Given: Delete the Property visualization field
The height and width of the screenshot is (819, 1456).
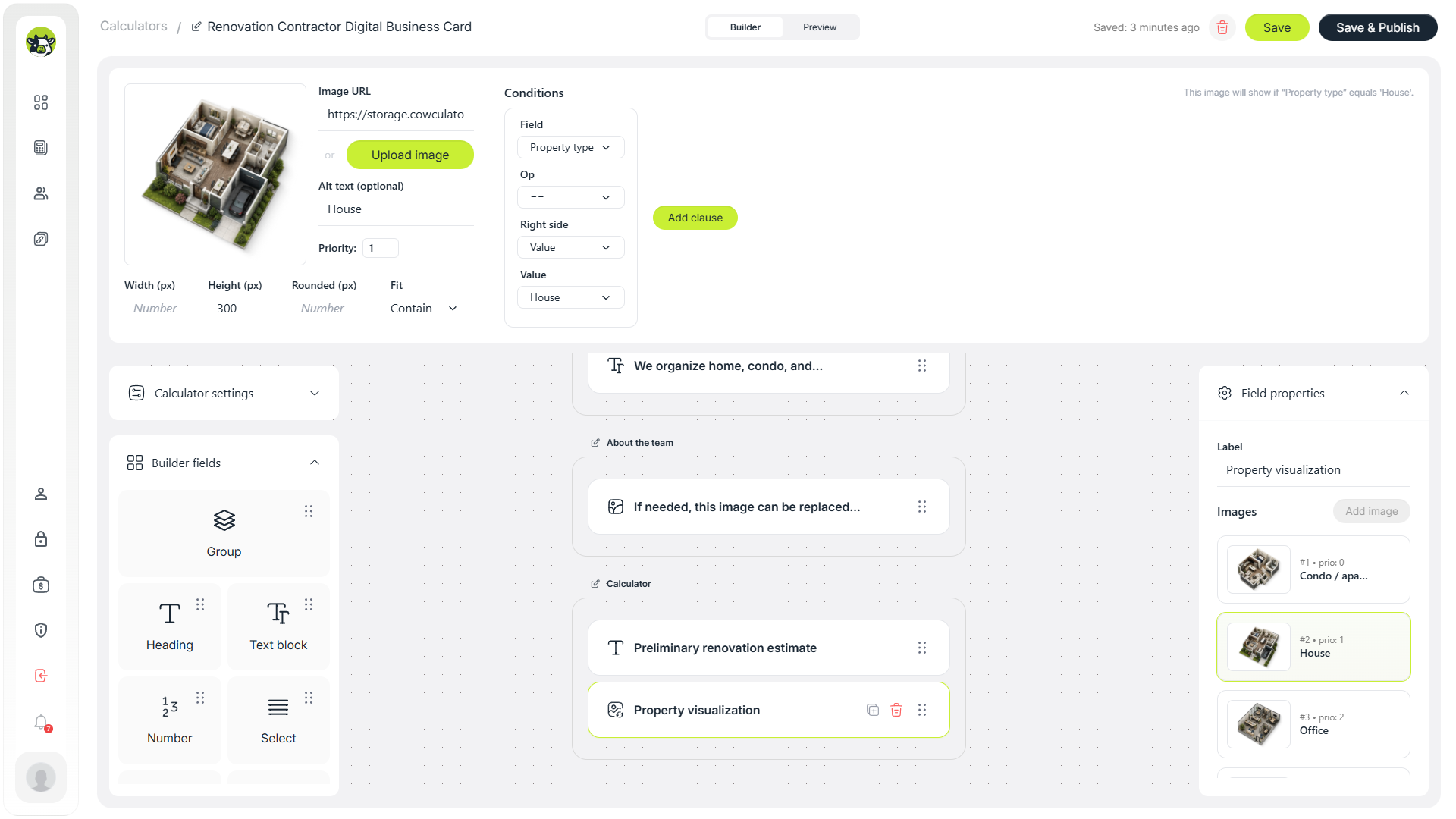Looking at the screenshot, I should click(896, 710).
